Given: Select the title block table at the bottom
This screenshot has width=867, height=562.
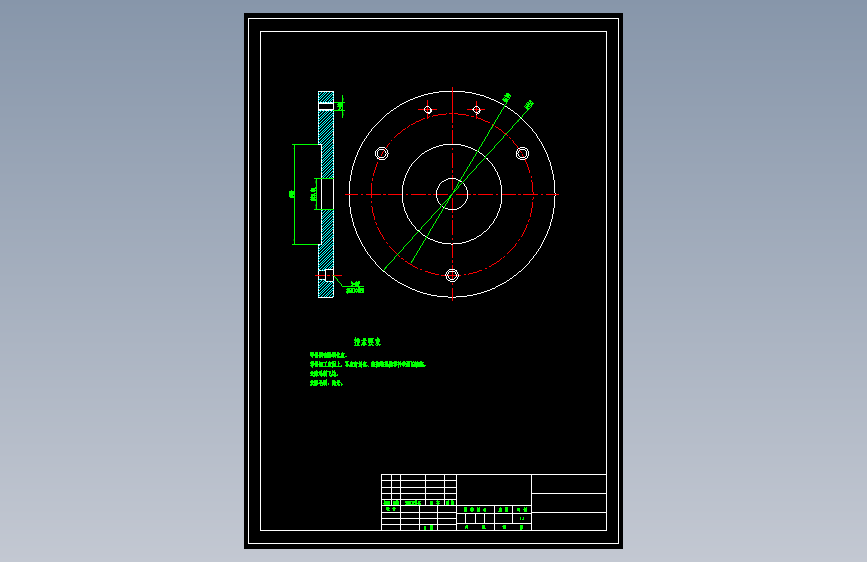Looking at the screenshot, I should pyautogui.click(x=494, y=502).
